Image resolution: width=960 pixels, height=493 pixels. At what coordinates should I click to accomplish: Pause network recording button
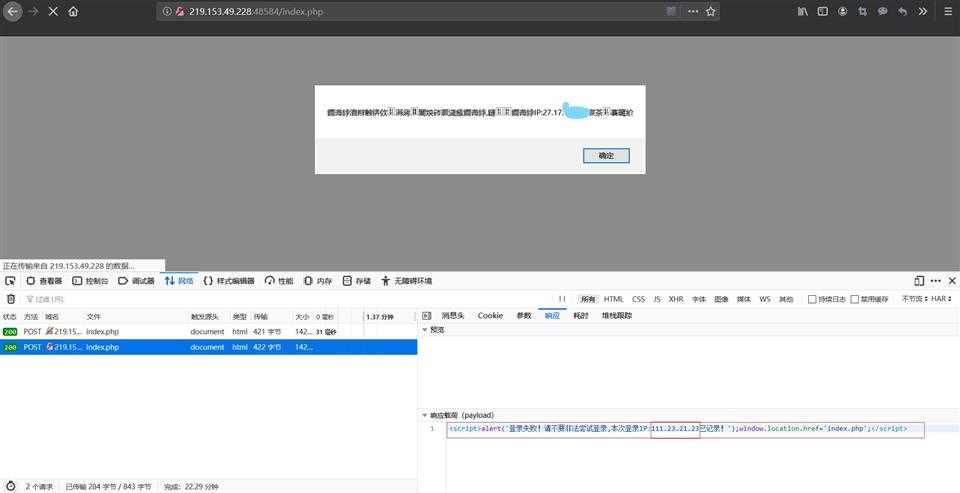point(561,299)
